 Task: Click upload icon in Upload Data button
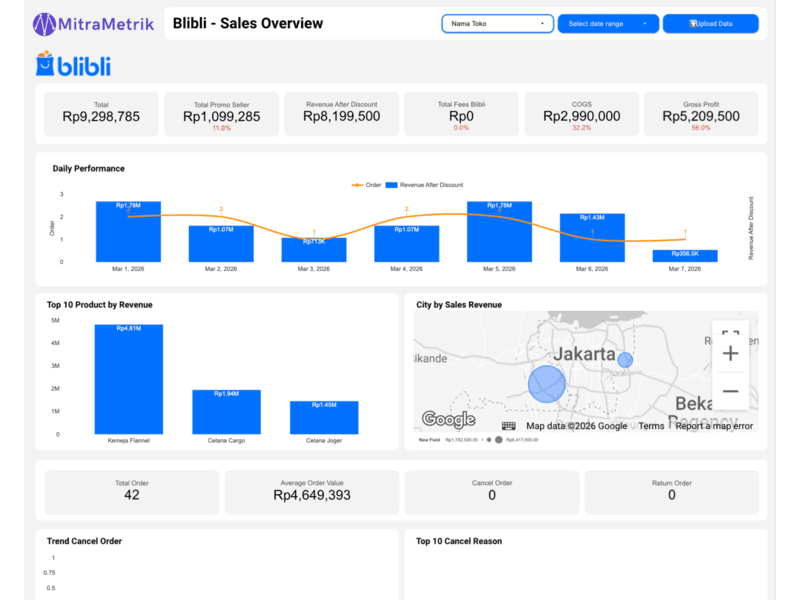(x=693, y=23)
